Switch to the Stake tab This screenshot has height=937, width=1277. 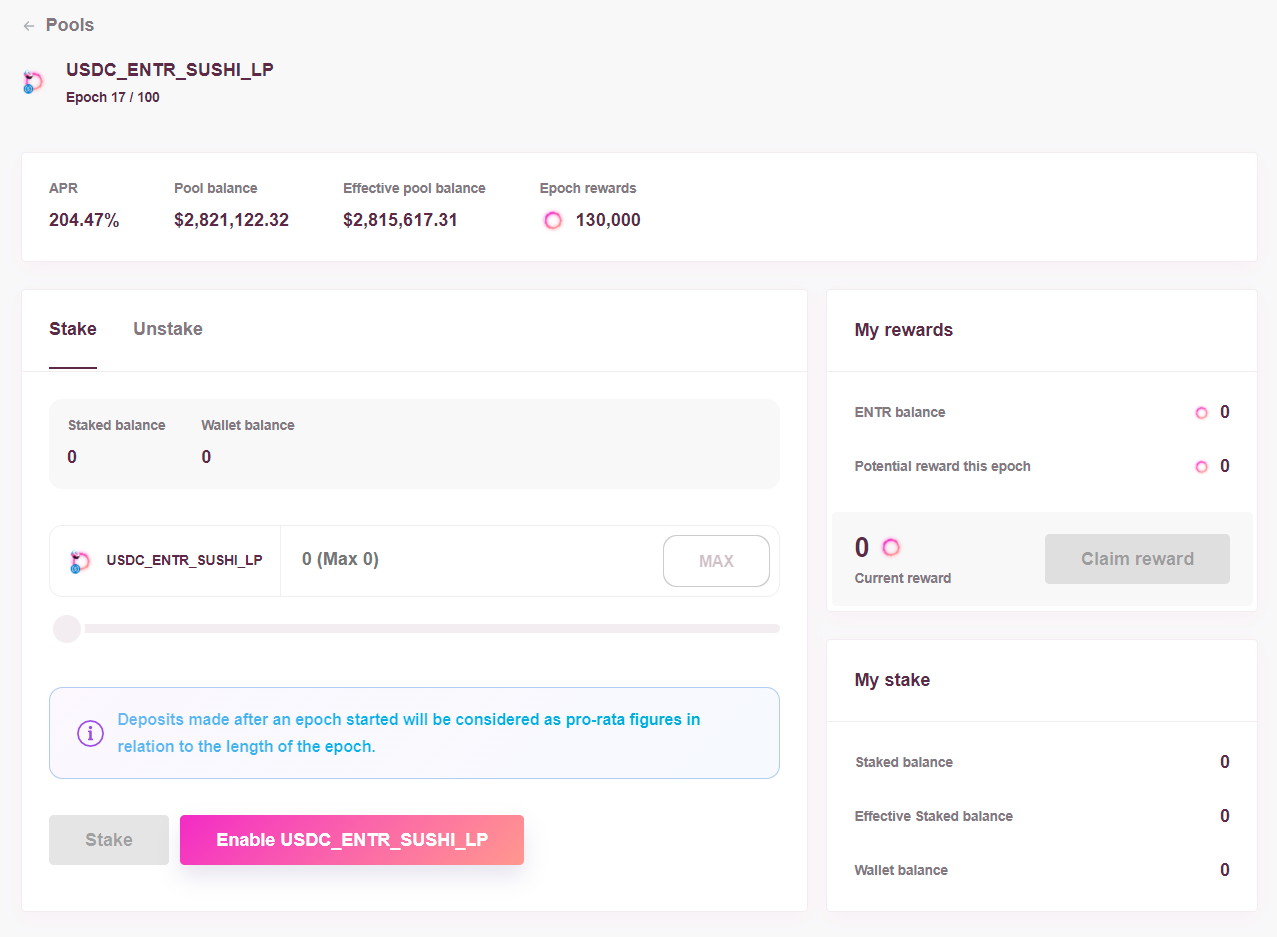click(x=73, y=329)
